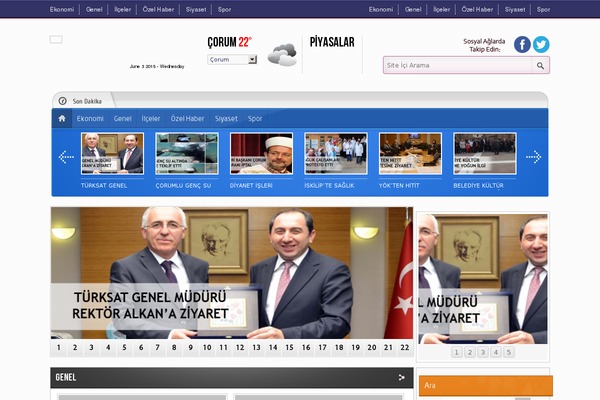Click the Son Dakika tab
This screenshot has width=600, height=400.
pos(83,101)
